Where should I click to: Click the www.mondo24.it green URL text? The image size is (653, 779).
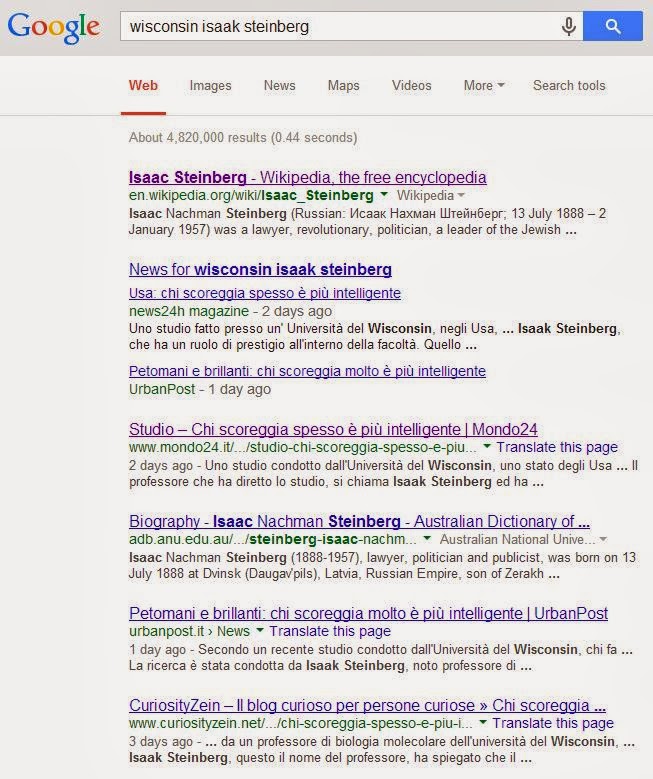303,447
